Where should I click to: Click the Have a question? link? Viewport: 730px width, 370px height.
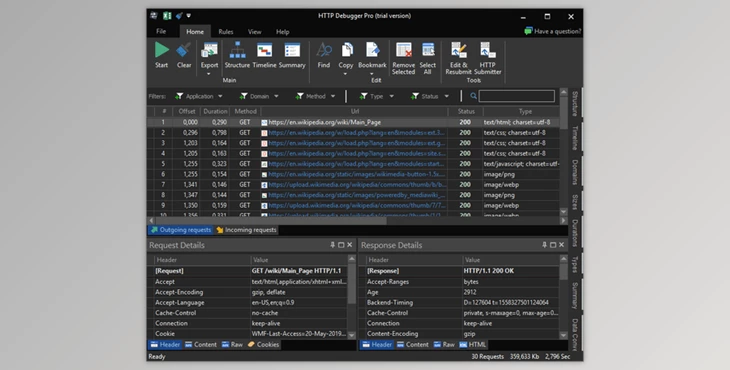click(x=558, y=32)
